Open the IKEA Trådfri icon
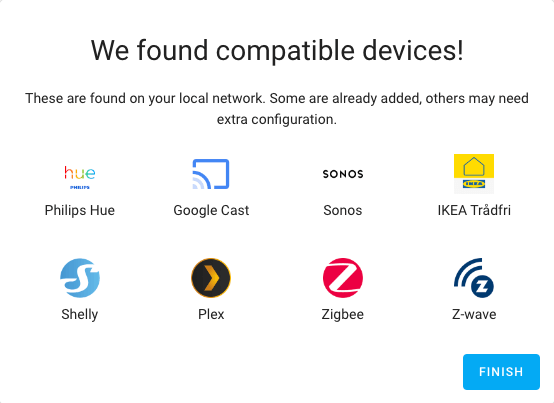Screen dimensions: 554x403 coord(474,174)
